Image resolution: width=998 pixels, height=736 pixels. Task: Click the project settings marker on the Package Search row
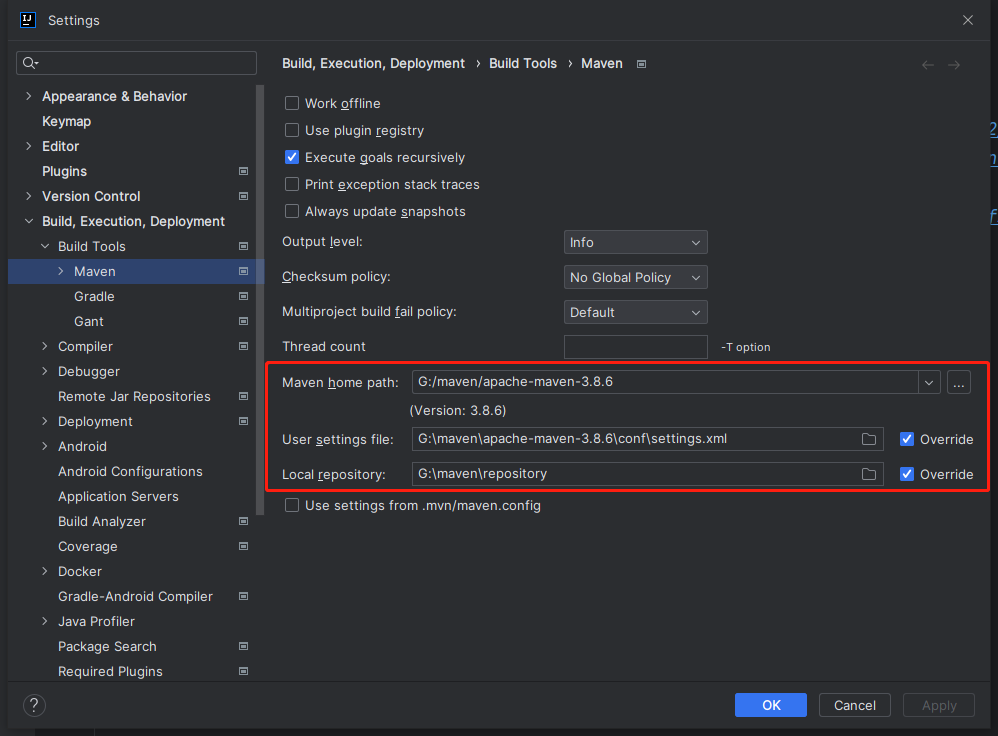pyautogui.click(x=243, y=646)
